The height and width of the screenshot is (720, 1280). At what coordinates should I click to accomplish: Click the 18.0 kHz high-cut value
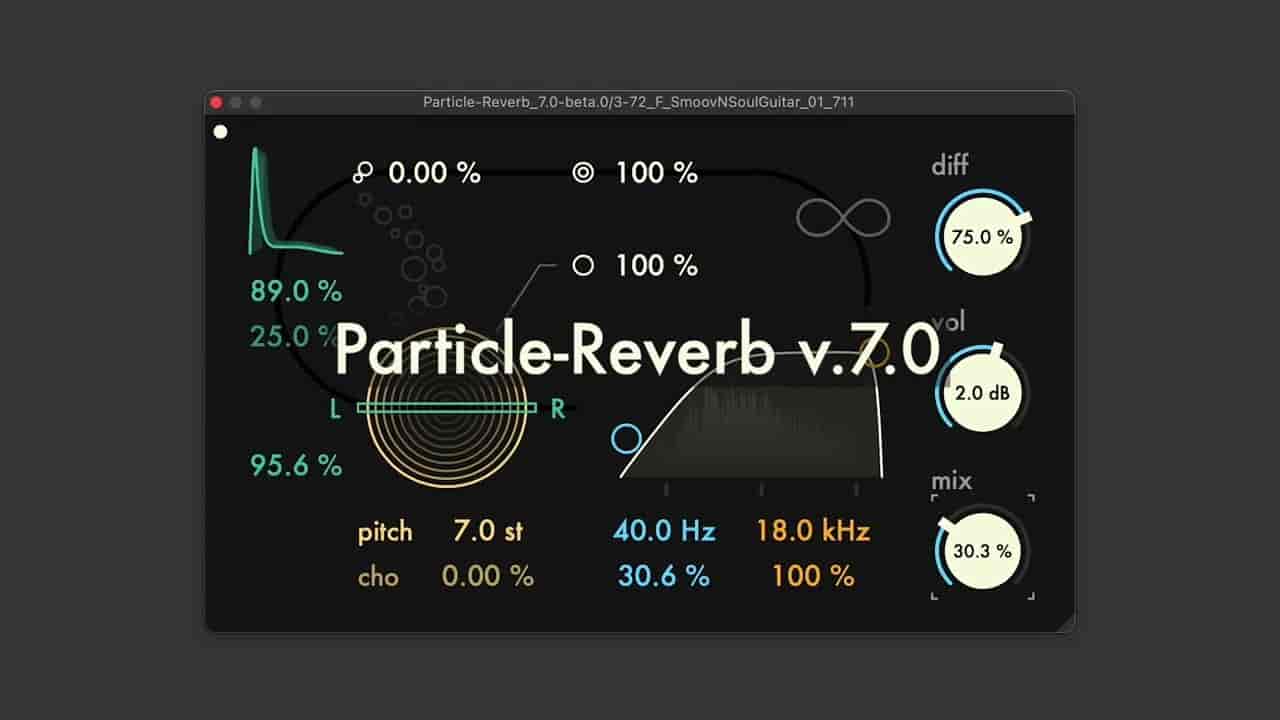(x=813, y=531)
